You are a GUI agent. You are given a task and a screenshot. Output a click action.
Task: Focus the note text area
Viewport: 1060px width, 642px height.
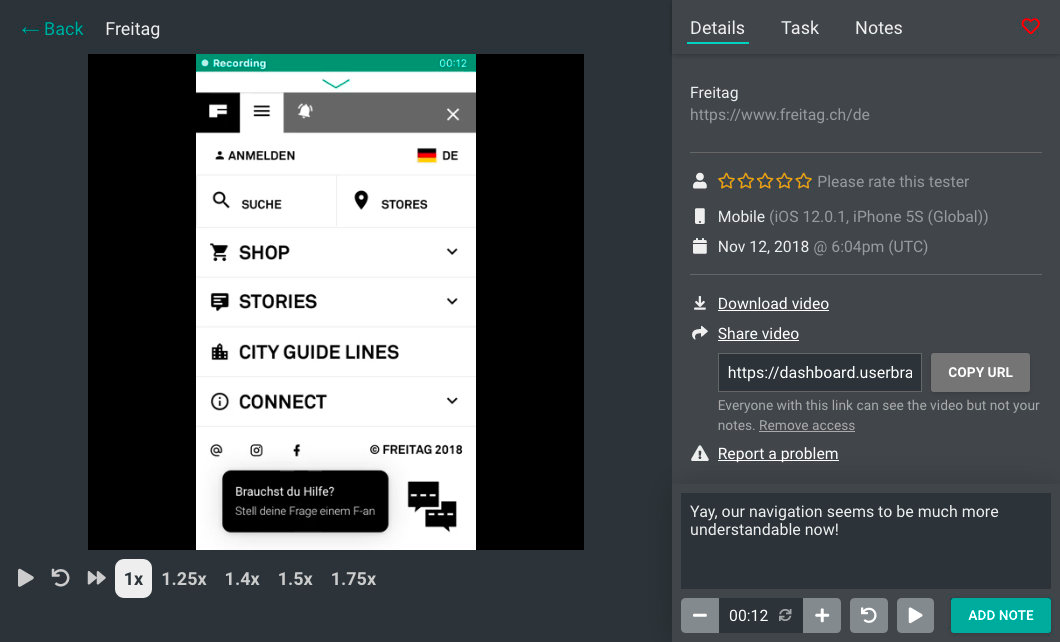point(865,541)
